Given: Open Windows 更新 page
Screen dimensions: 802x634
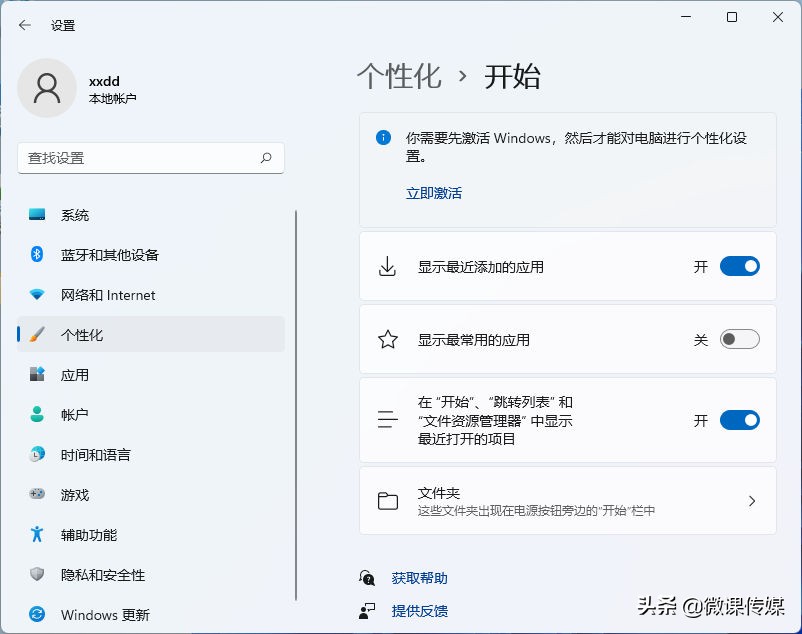Looking at the screenshot, I should (151, 614).
